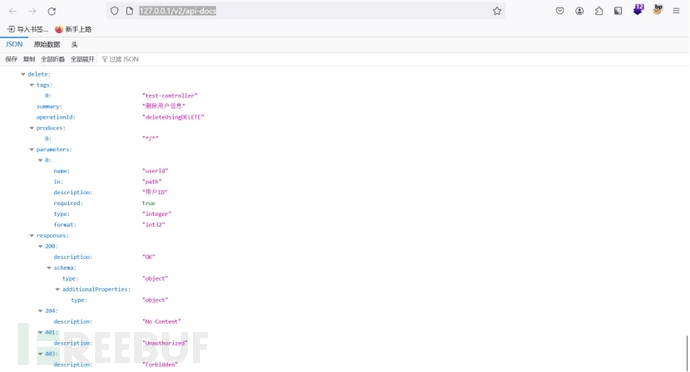Viewport: 690px width, 372px height.
Task: Select the summary key
Action: tap(49, 107)
